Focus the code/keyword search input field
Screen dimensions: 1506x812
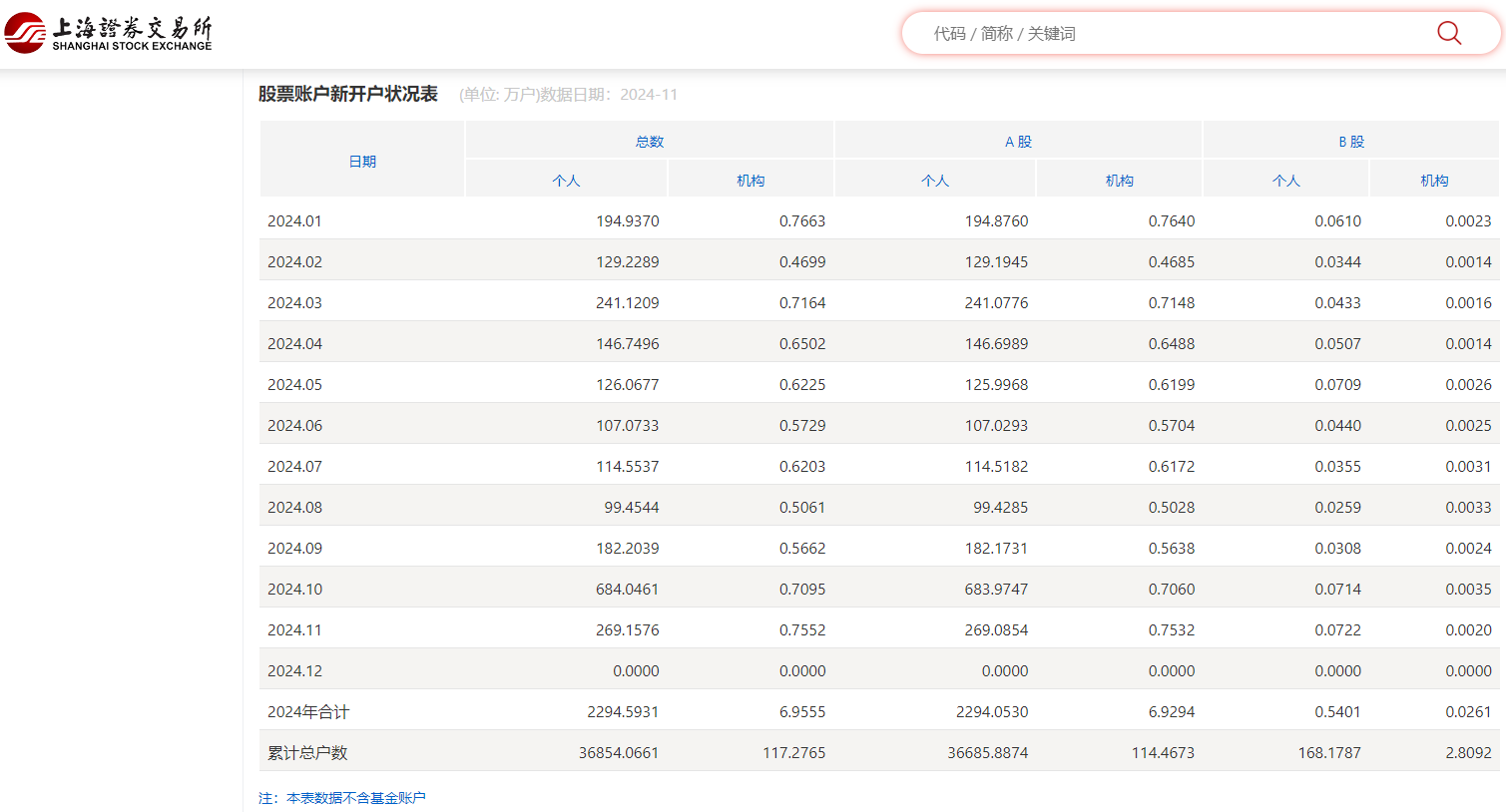pos(1168,34)
